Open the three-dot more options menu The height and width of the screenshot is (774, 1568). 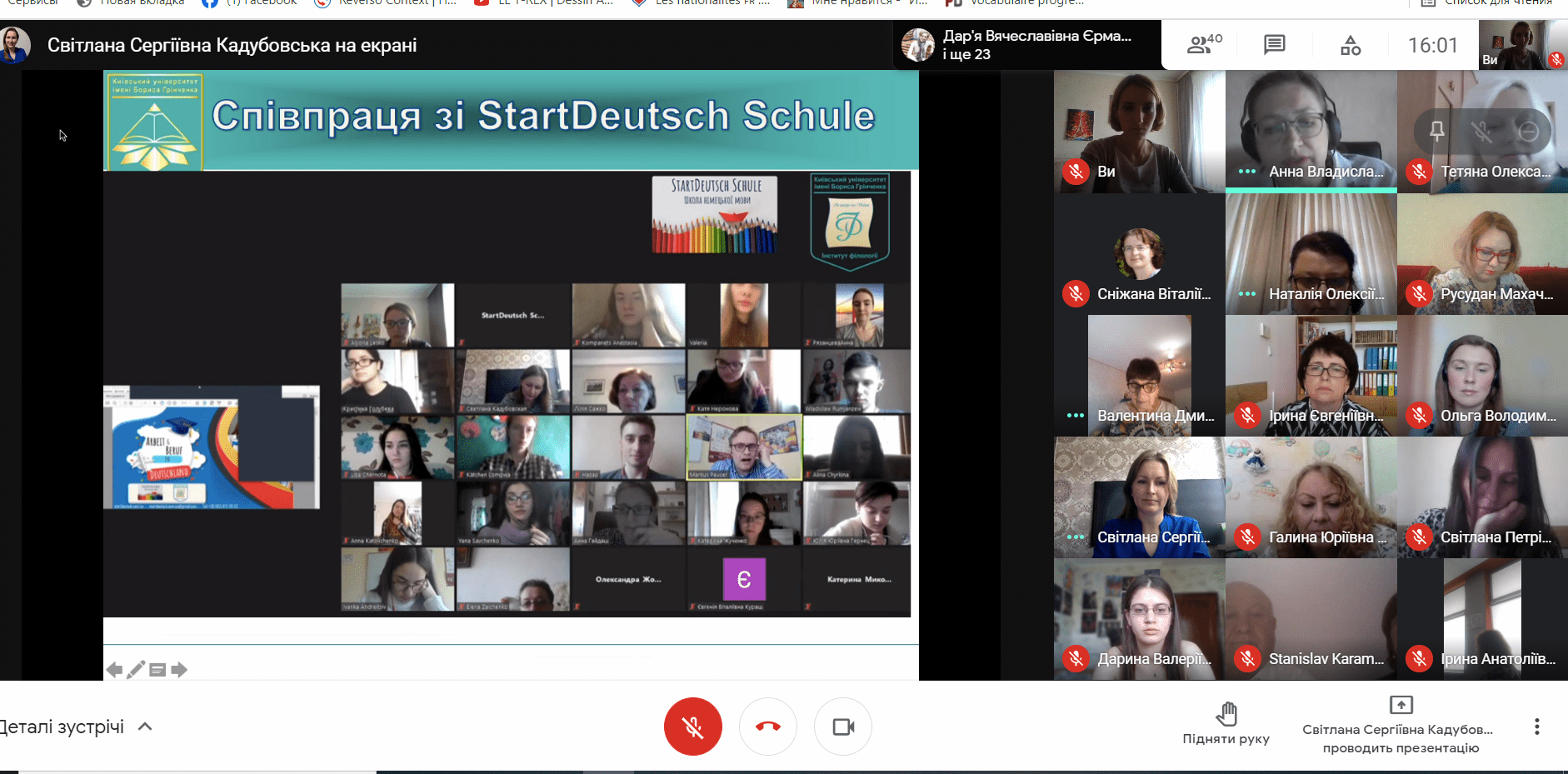(1536, 727)
